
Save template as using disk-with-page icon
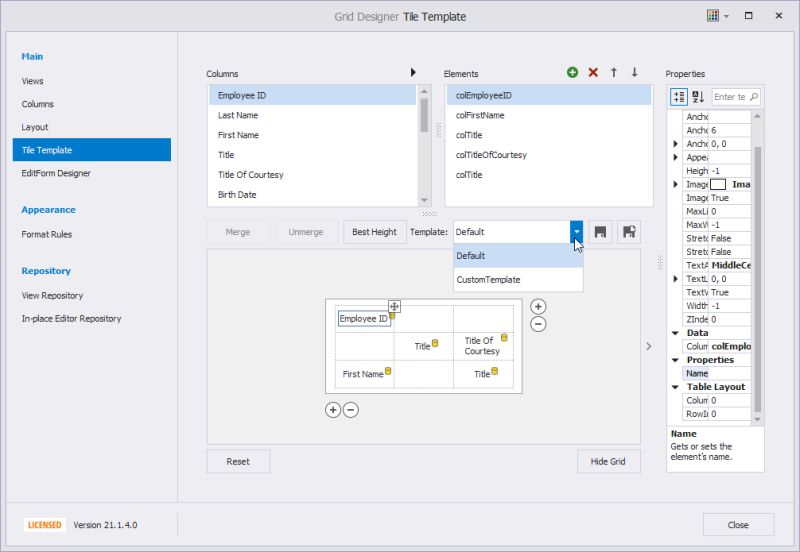(629, 232)
